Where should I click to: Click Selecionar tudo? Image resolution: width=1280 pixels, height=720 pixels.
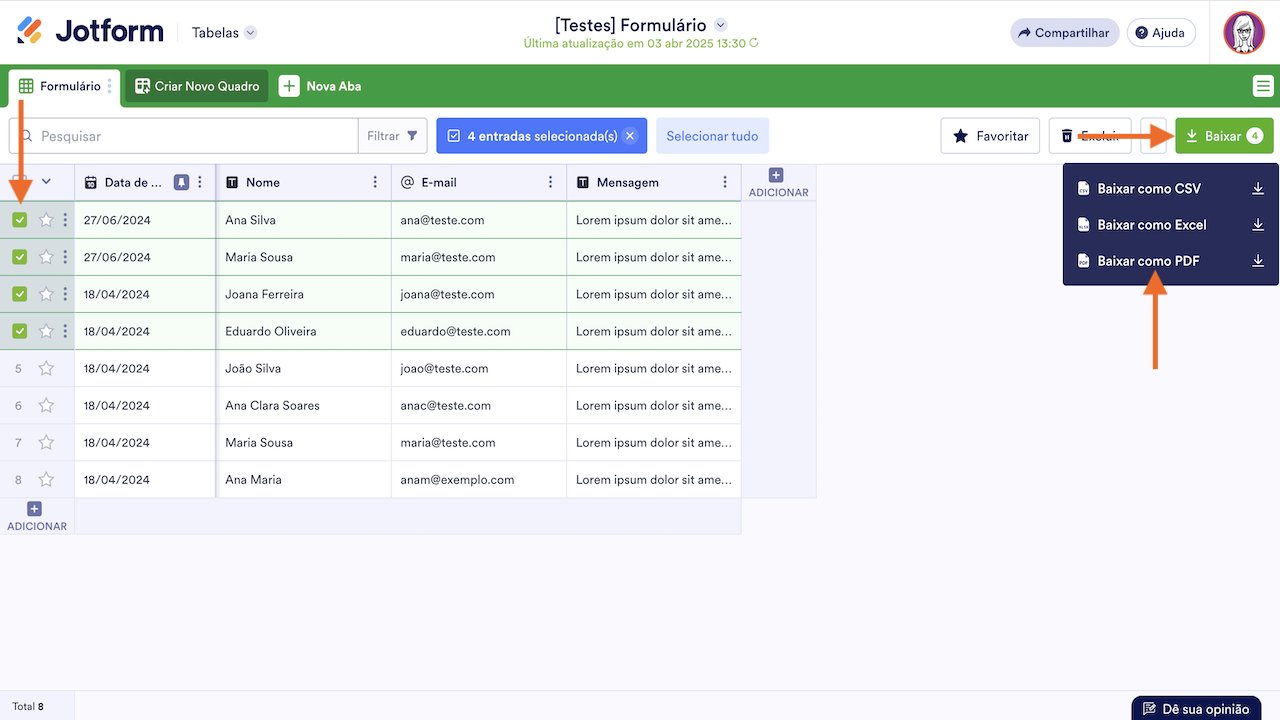point(712,136)
